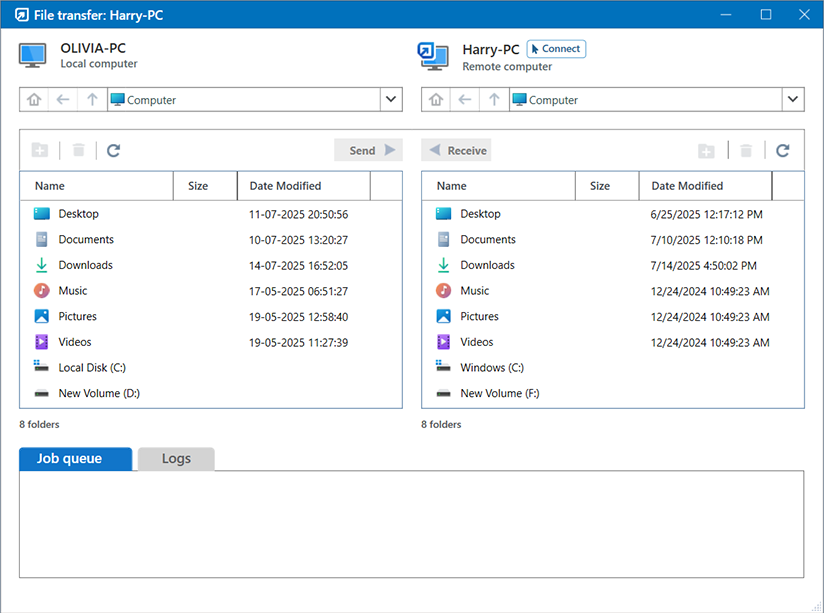This screenshot has height=613, width=824.
Task: Select Windows (C:) drive on remote
Action: [x=491, y=368]
